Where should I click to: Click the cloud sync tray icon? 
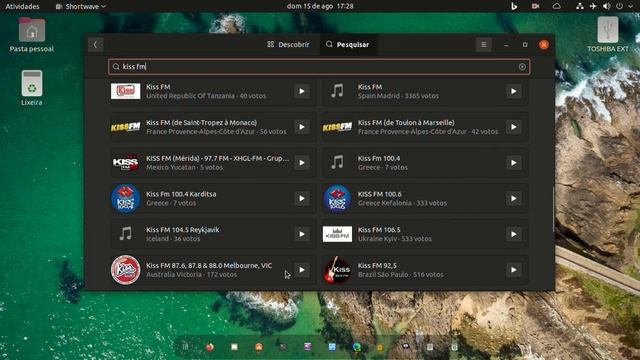coord(556,6)
